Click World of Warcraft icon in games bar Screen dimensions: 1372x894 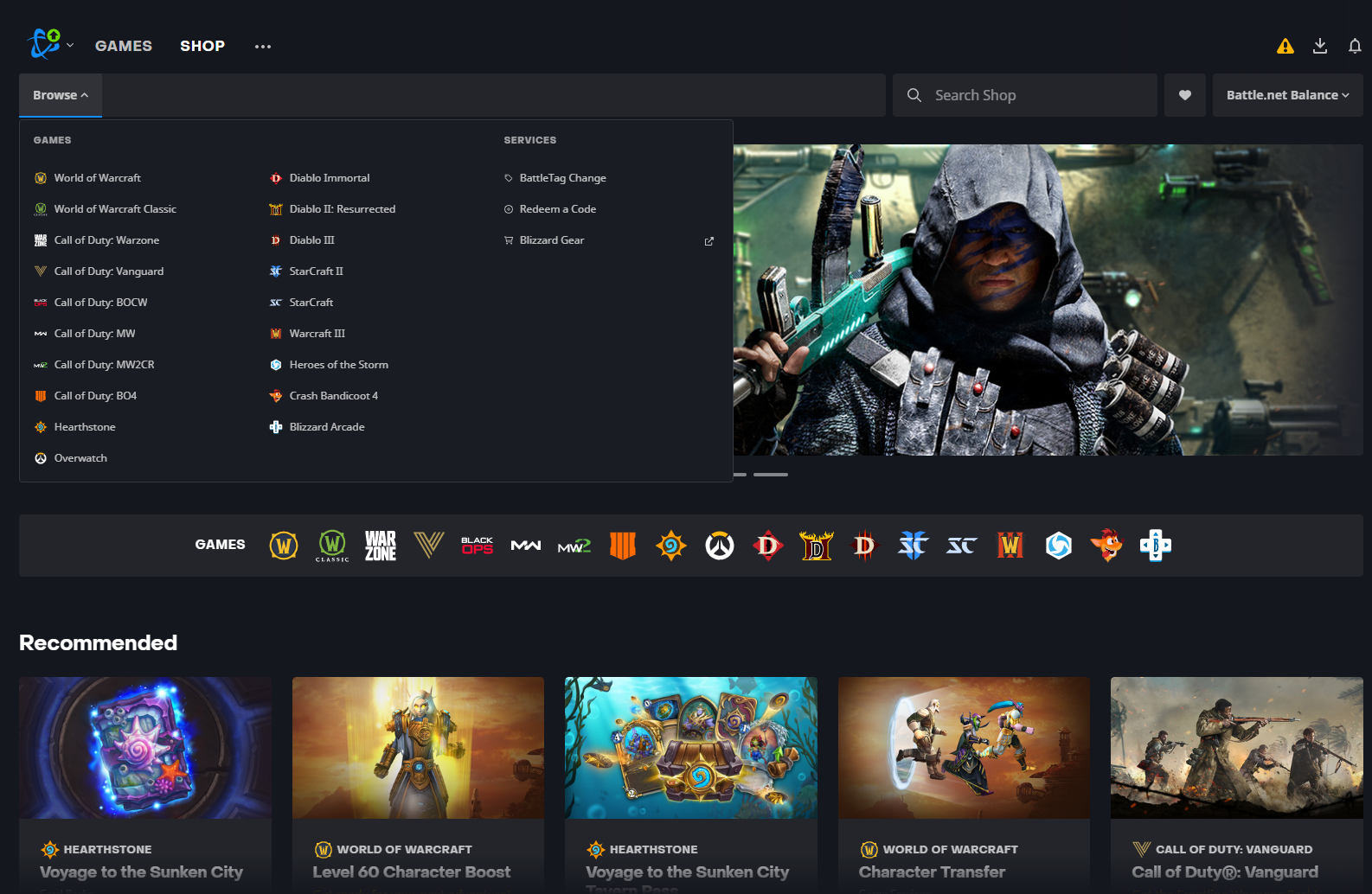[284, 546]
